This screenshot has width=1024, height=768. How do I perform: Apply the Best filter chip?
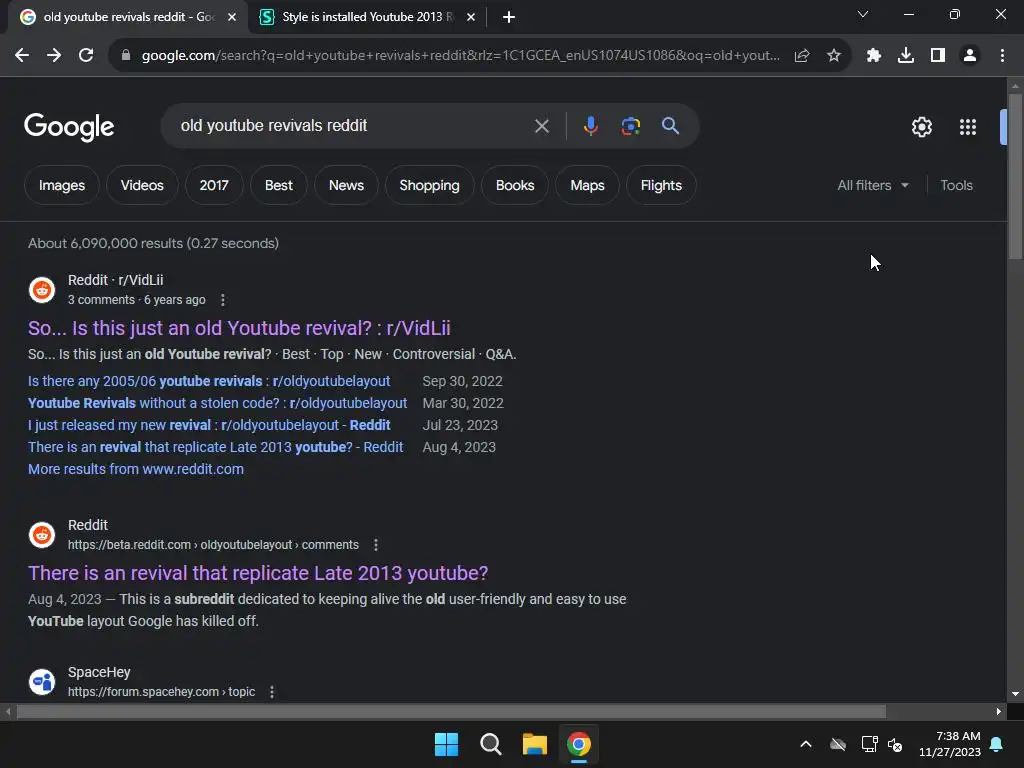click(278, 185)
